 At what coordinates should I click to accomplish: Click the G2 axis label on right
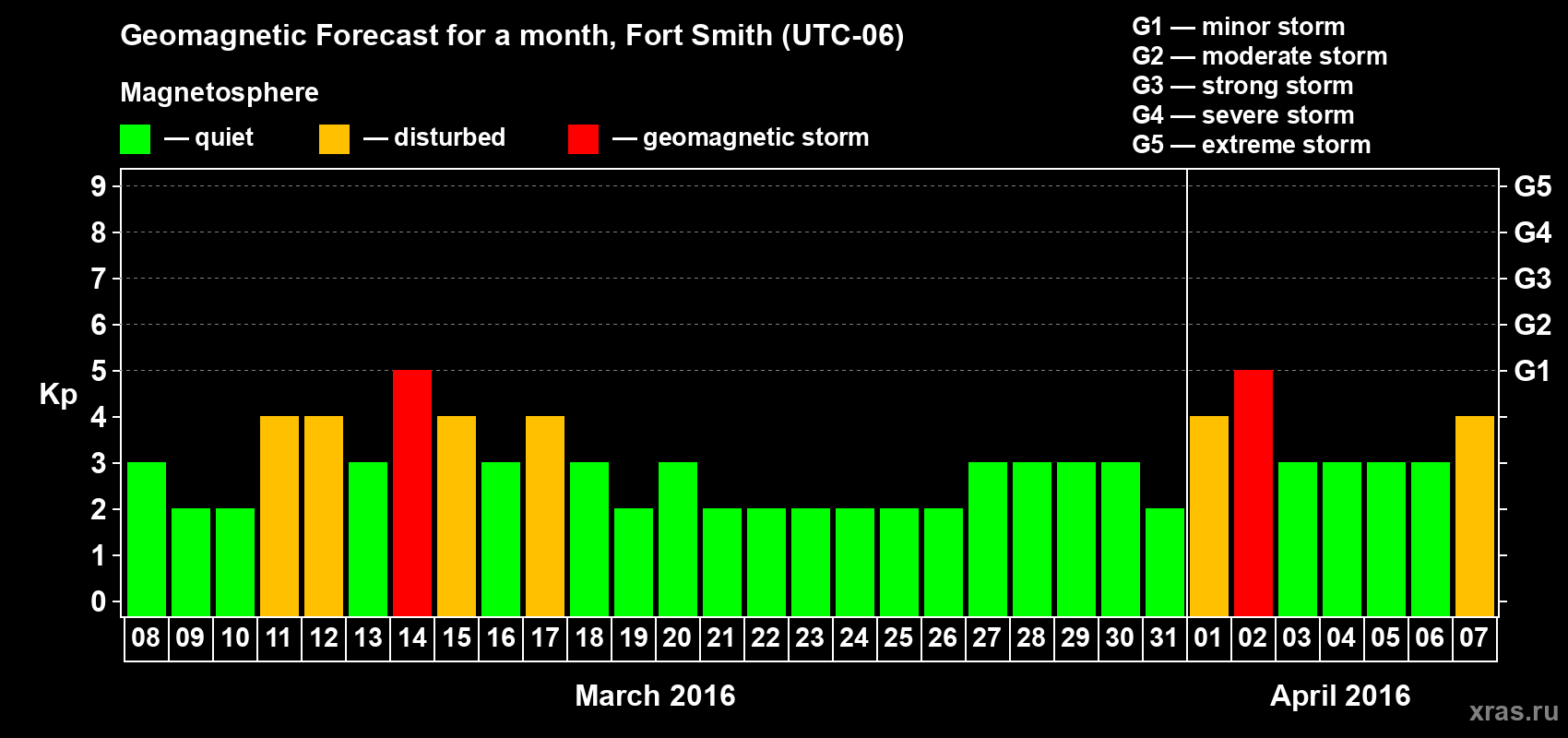[1532, 325]
